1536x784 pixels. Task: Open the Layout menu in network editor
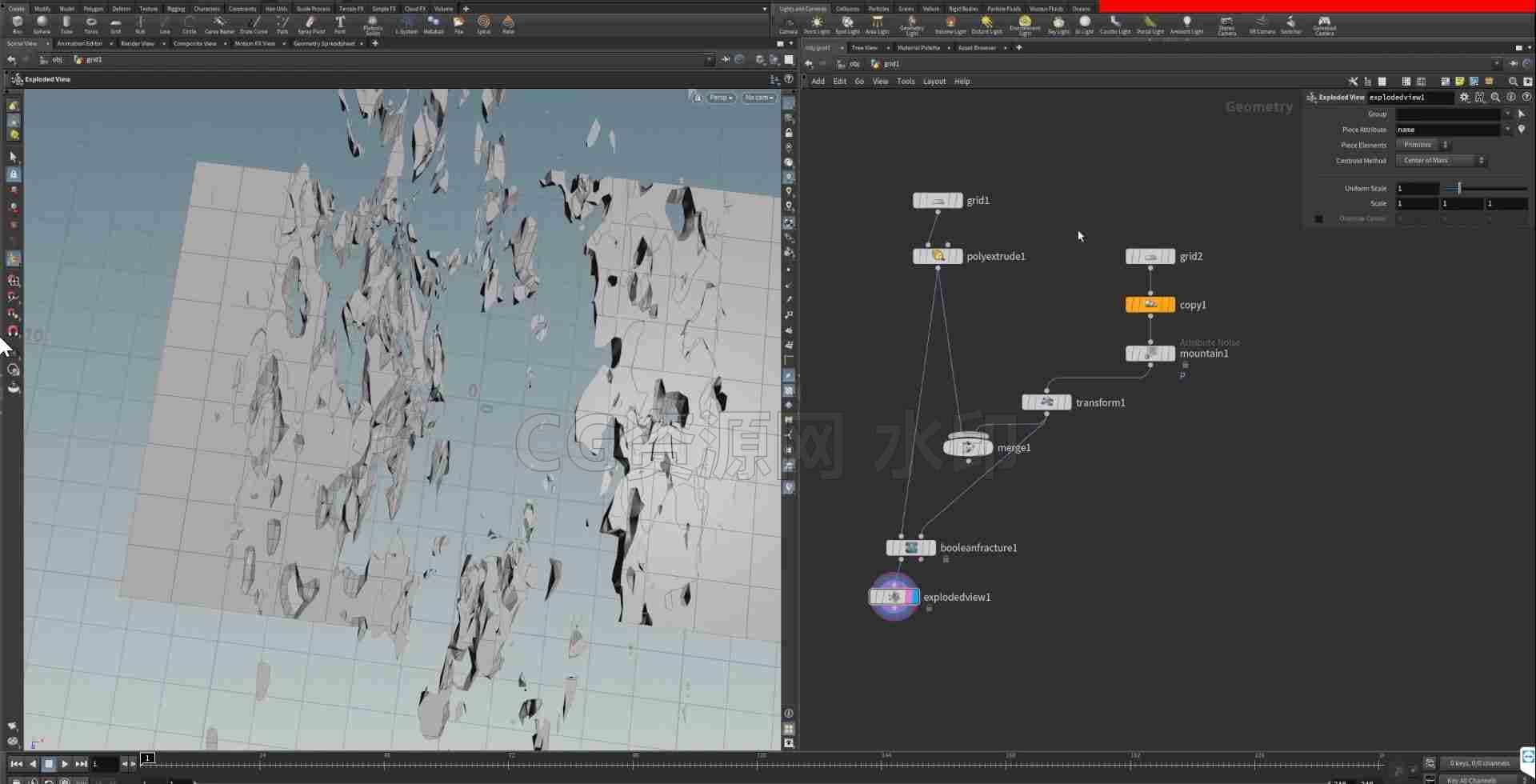point(934,81)
